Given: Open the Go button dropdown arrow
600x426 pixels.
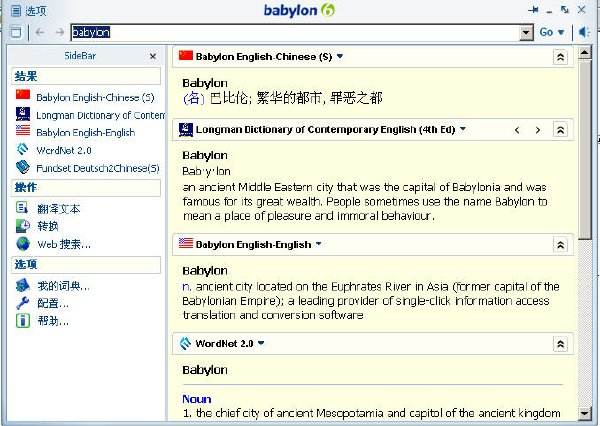Looking at the screenshot, I should coord(561,33).
